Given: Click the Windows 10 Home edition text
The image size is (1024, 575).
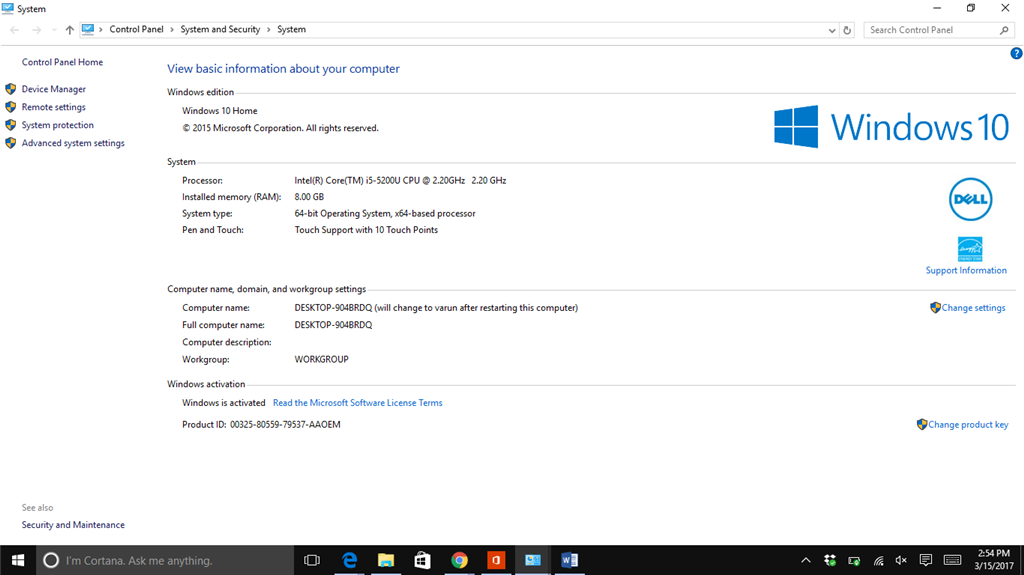Looking at the screenshot, I should (219, 111).
